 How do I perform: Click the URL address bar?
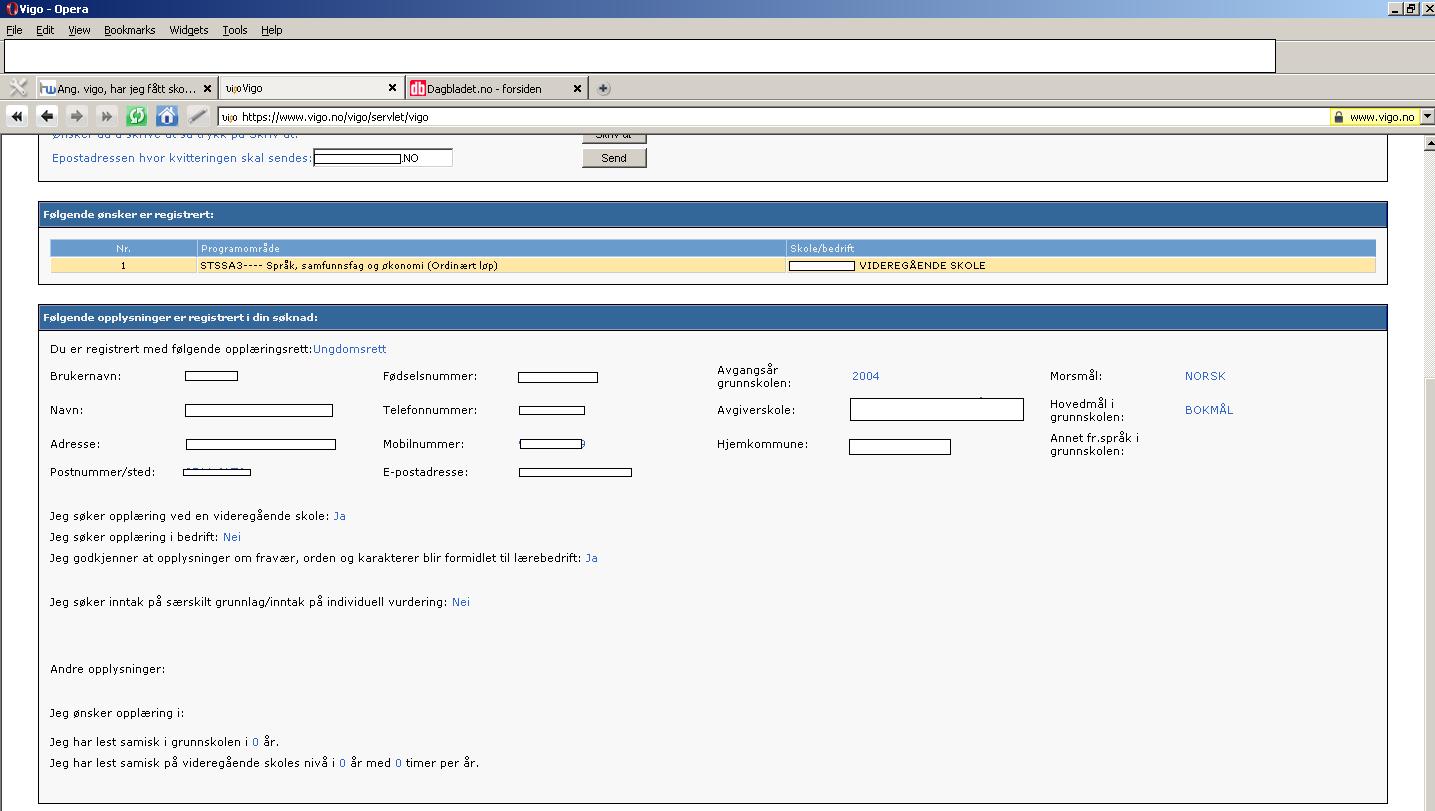click(773, 117)
